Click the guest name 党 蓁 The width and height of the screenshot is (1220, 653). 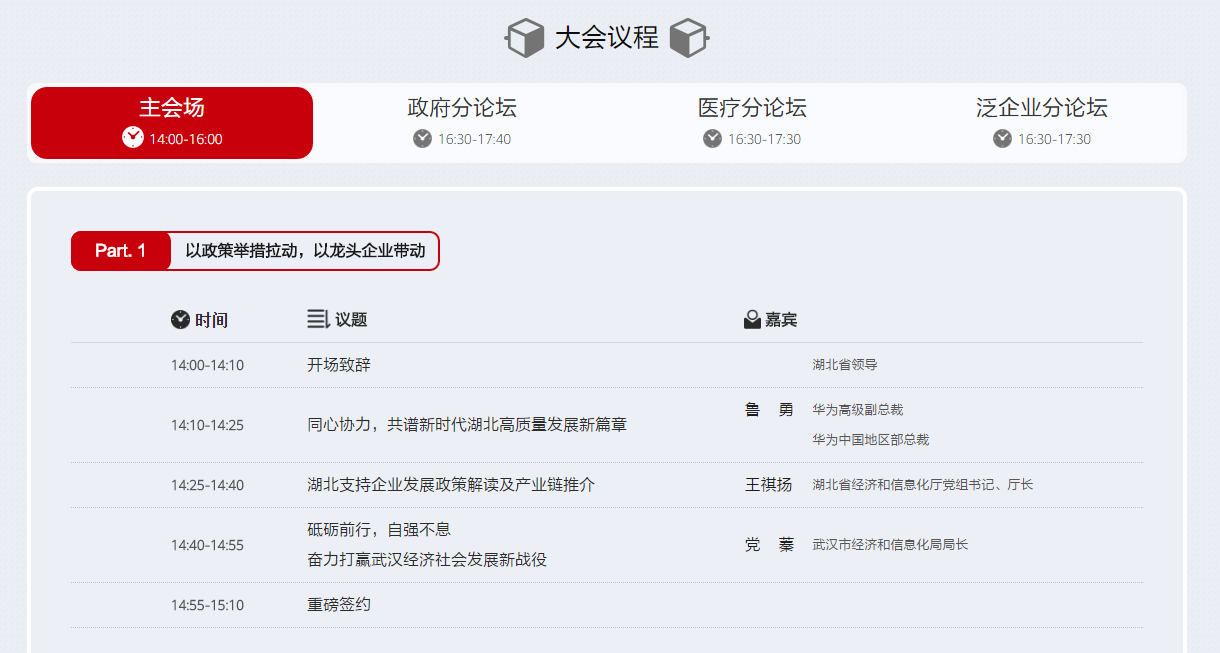[769, 545]
